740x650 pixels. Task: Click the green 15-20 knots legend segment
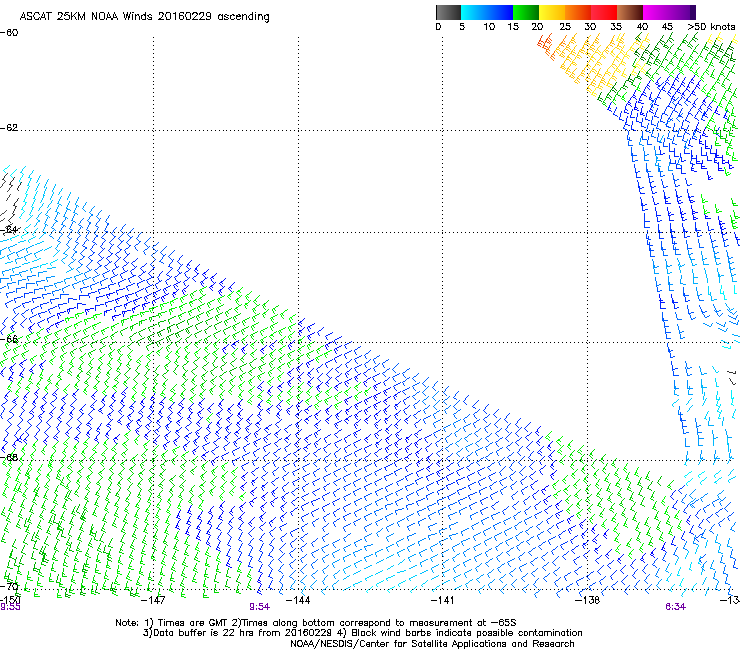pos(526,12)
